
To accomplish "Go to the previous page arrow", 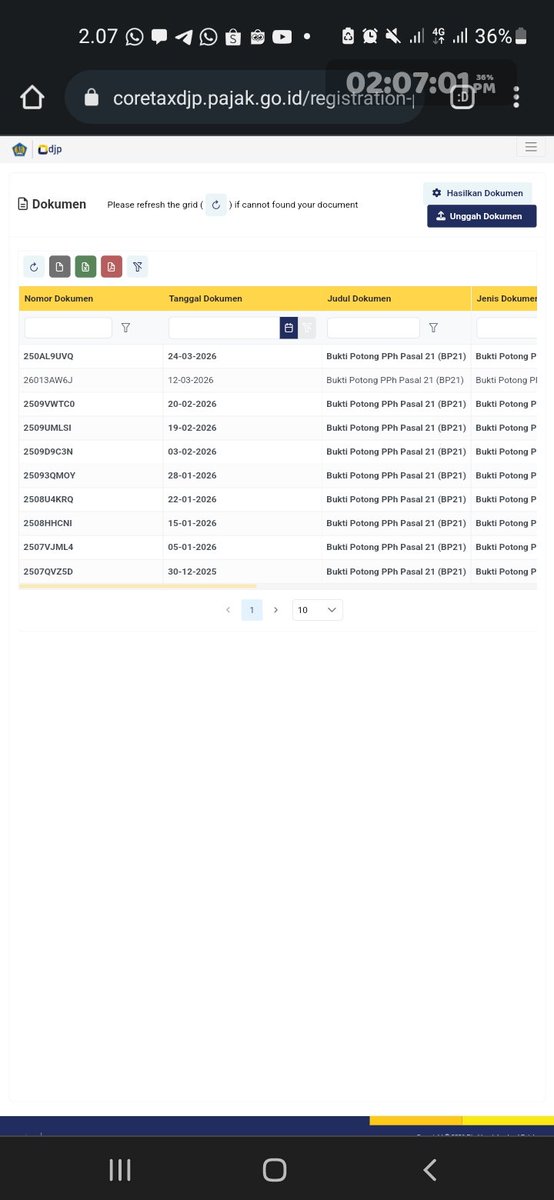I will pos(228,610).
